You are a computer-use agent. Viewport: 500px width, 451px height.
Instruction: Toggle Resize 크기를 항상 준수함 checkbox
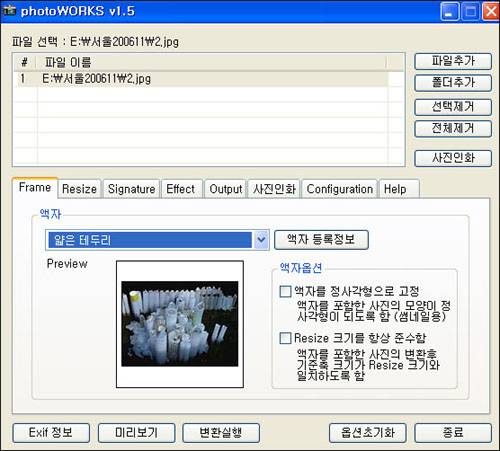tap(285, 338)
